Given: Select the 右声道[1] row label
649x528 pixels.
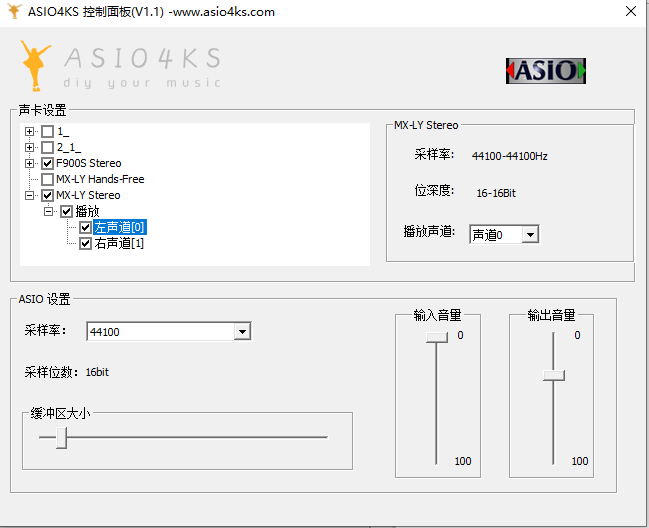Looking at the screenshot, I should point(119,243).
